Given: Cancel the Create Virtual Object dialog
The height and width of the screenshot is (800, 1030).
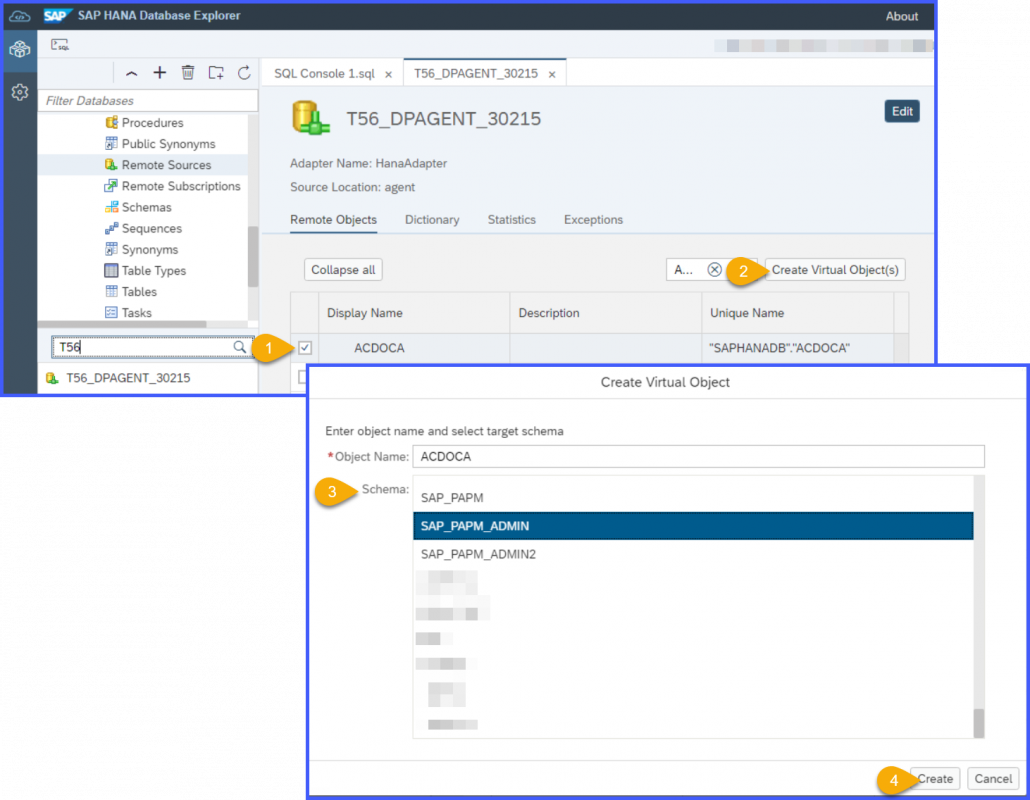Looking at the screenshot, I should [993, 778].
